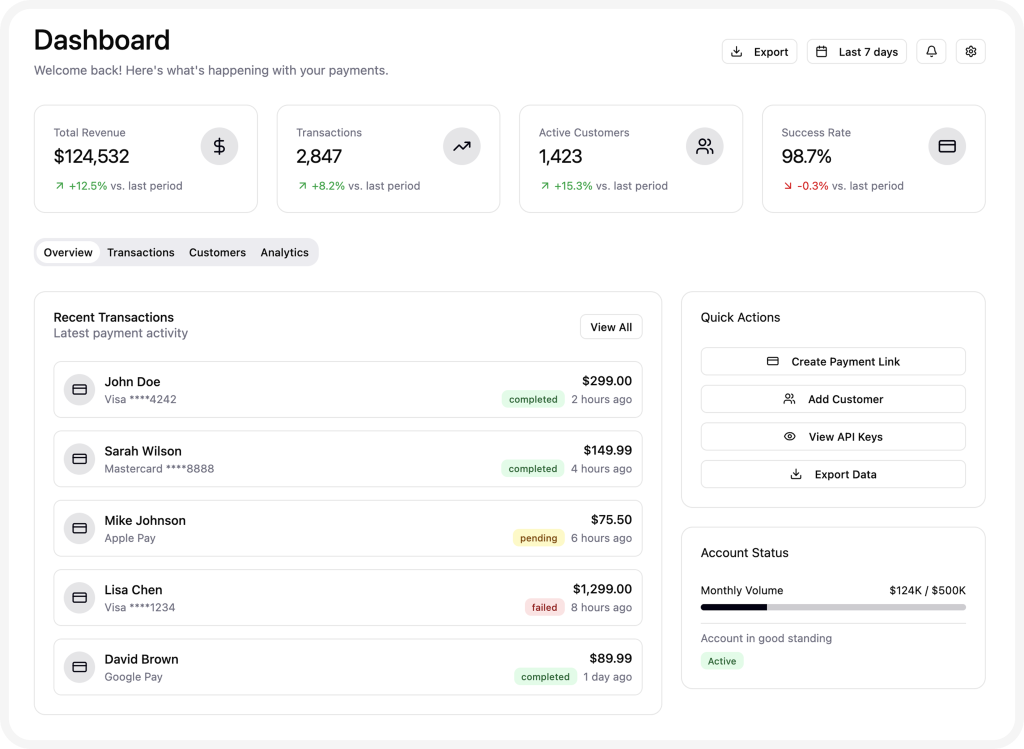Open settings via the gear icon
1024x749 pixels.
[970, 52]
